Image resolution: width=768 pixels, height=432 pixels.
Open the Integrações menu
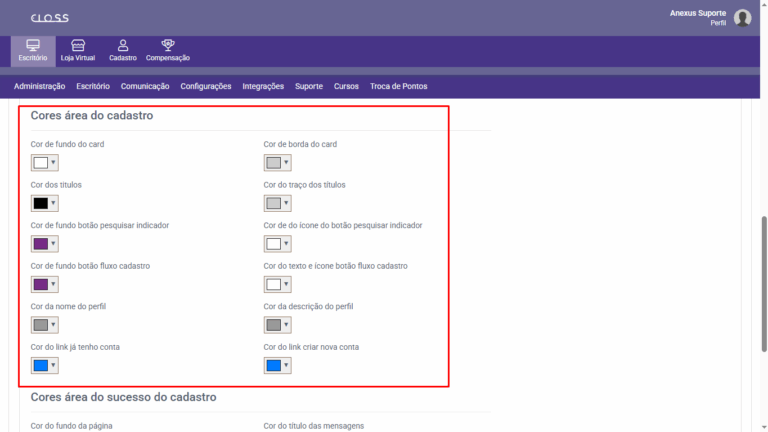263,87
